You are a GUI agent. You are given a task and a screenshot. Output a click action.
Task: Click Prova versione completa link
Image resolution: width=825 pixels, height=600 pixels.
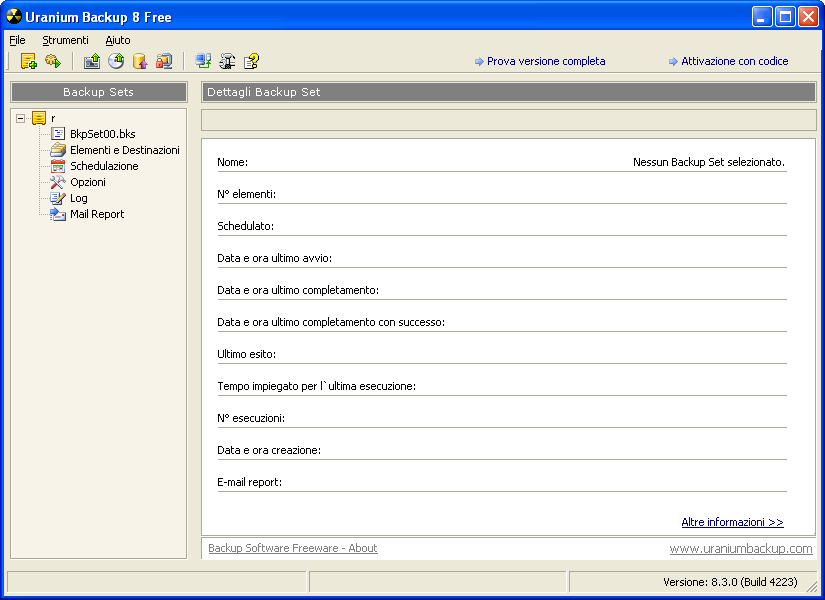coord(546,61)
